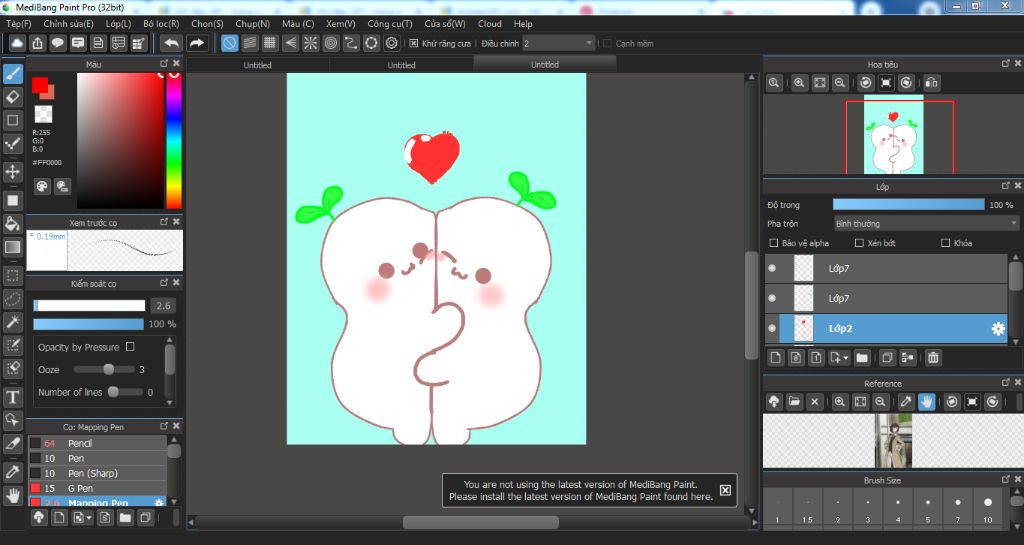Redo the last undone action

[x=196, y=43]
